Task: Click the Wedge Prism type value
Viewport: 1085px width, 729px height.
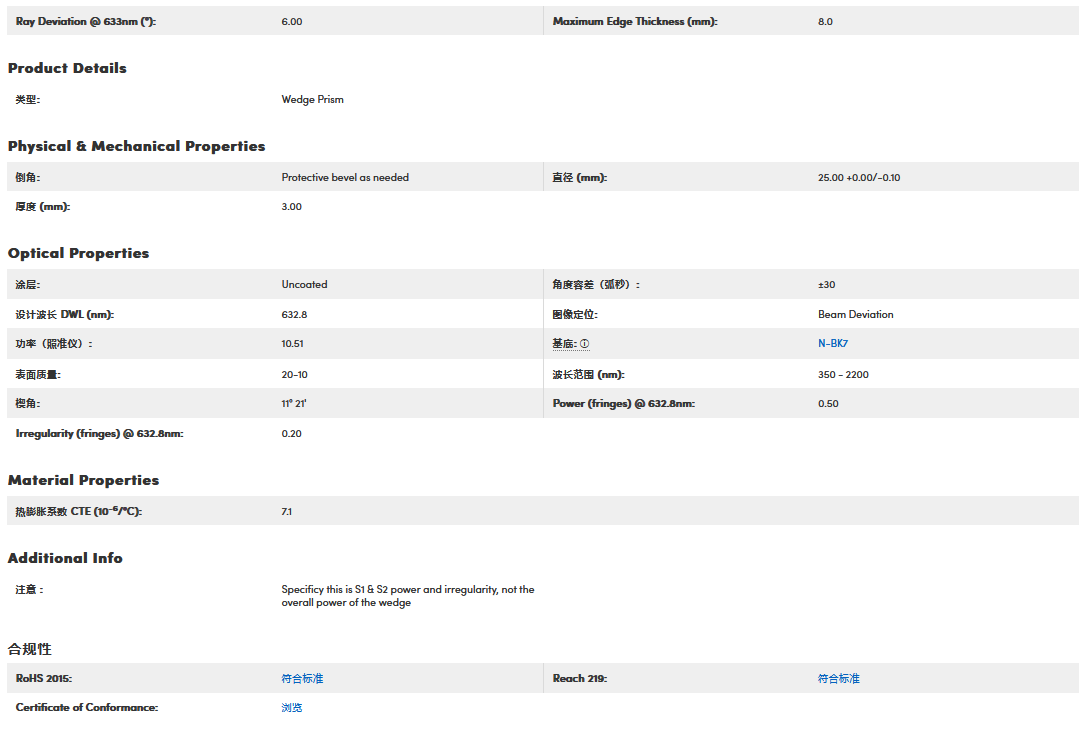Action: (x=312, y=100)
